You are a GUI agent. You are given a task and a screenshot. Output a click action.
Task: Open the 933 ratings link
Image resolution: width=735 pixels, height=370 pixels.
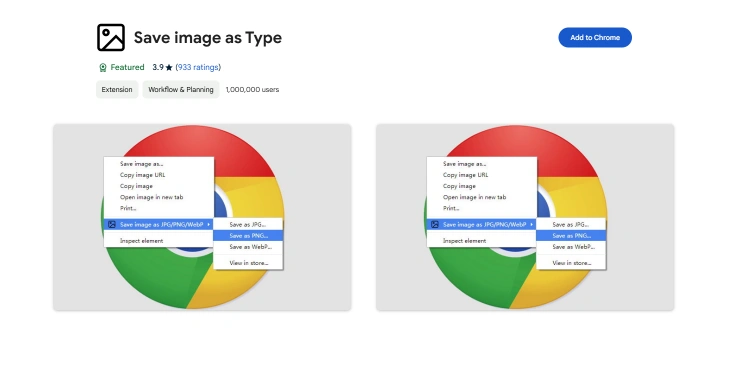(198, 67)
